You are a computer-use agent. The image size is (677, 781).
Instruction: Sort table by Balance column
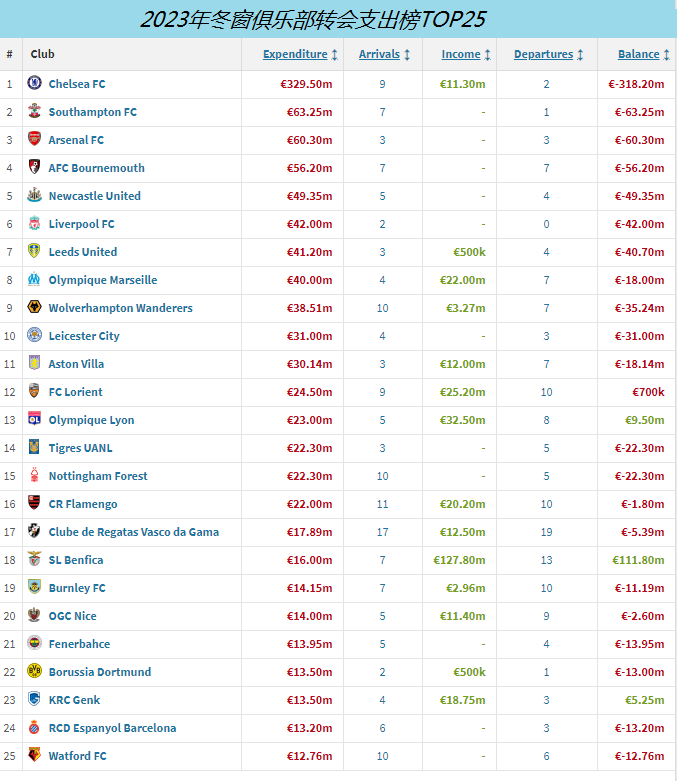coord(638,55)
